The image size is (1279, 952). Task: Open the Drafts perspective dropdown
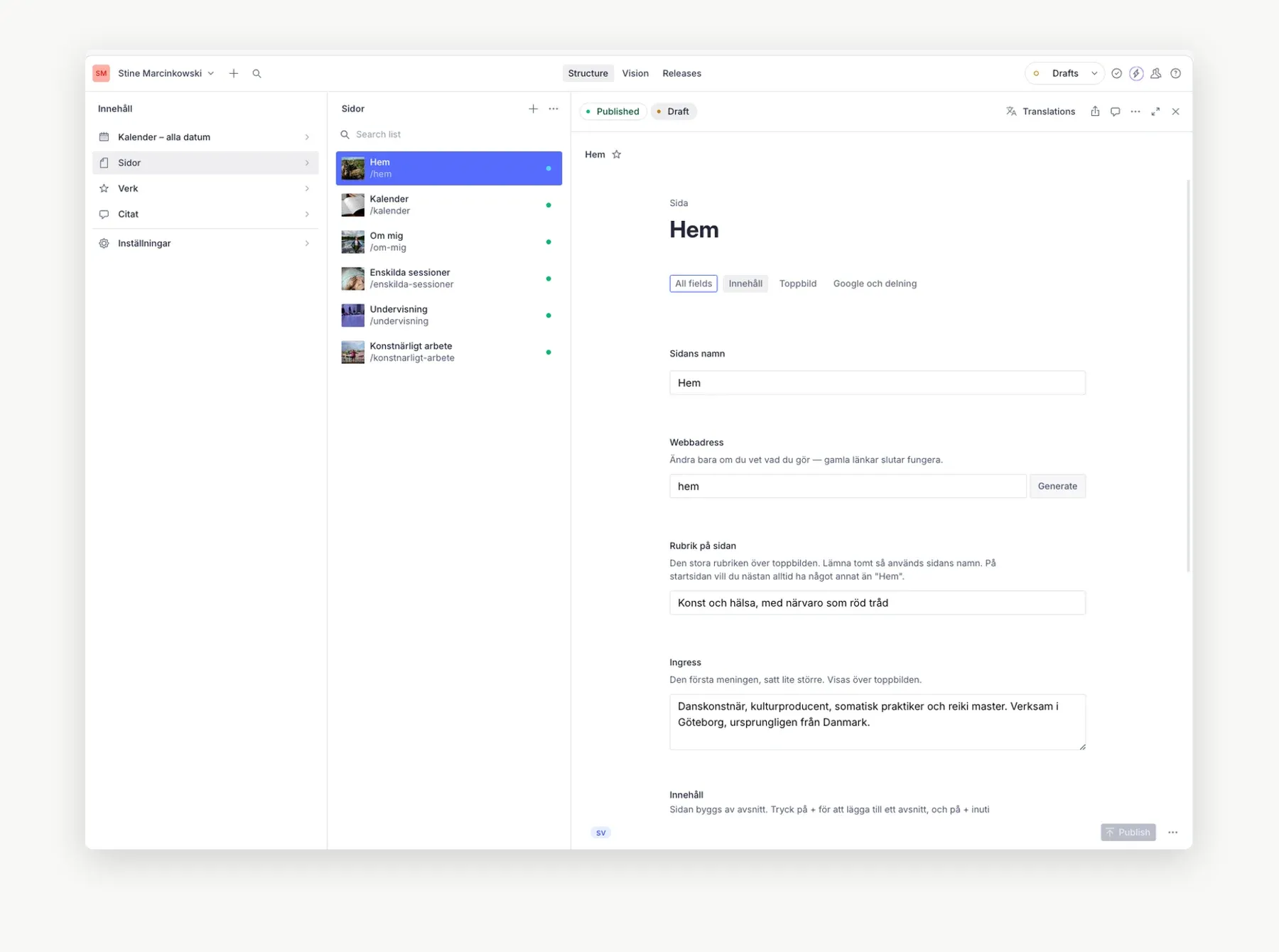1065,73
